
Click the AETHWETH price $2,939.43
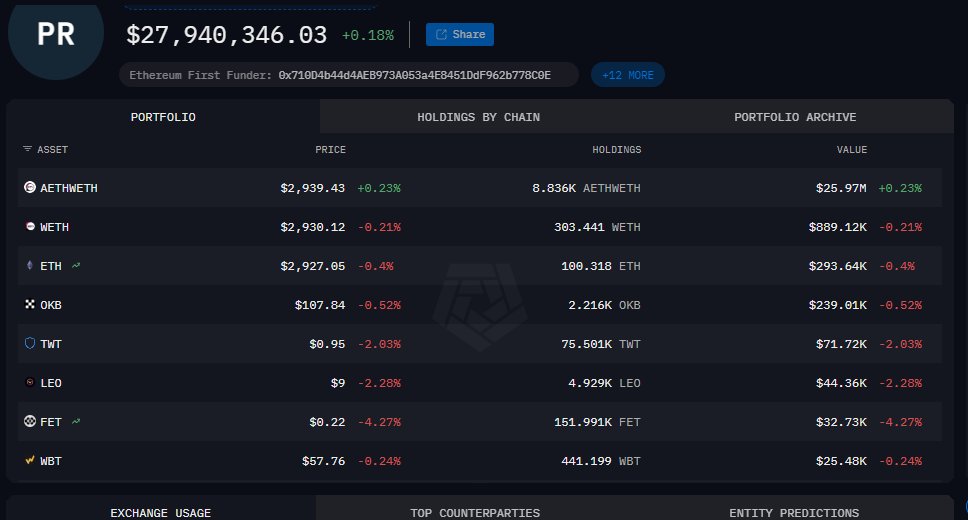[312, 188]
